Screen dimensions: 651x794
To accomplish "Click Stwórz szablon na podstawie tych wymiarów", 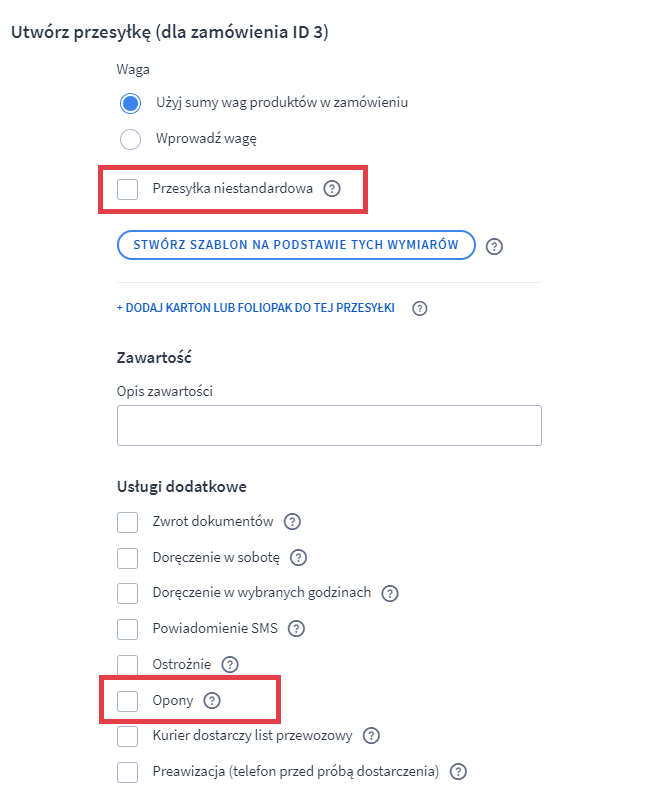I will 295,245.
